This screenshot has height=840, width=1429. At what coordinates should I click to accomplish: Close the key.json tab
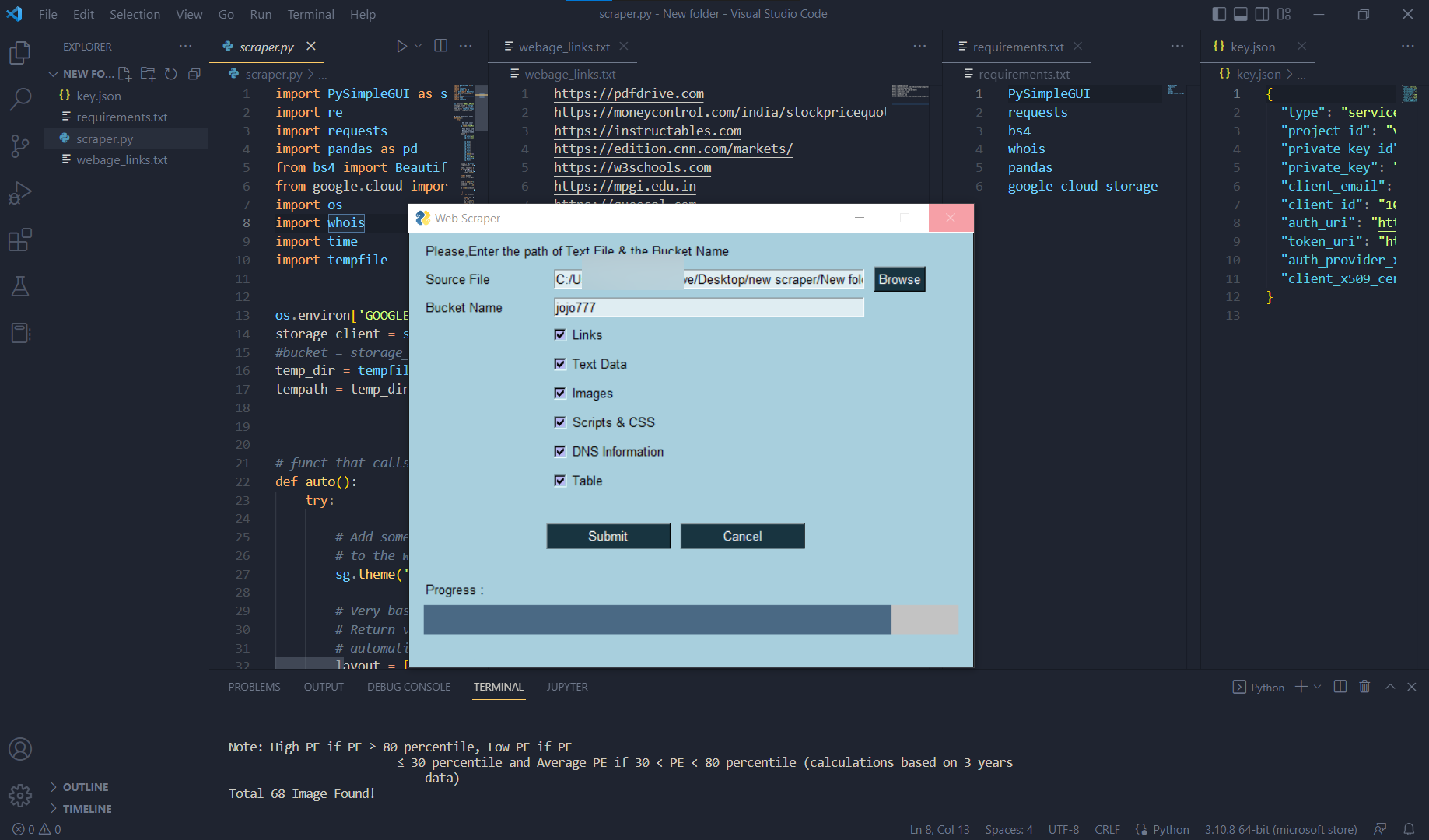(x=1301, y=47)
